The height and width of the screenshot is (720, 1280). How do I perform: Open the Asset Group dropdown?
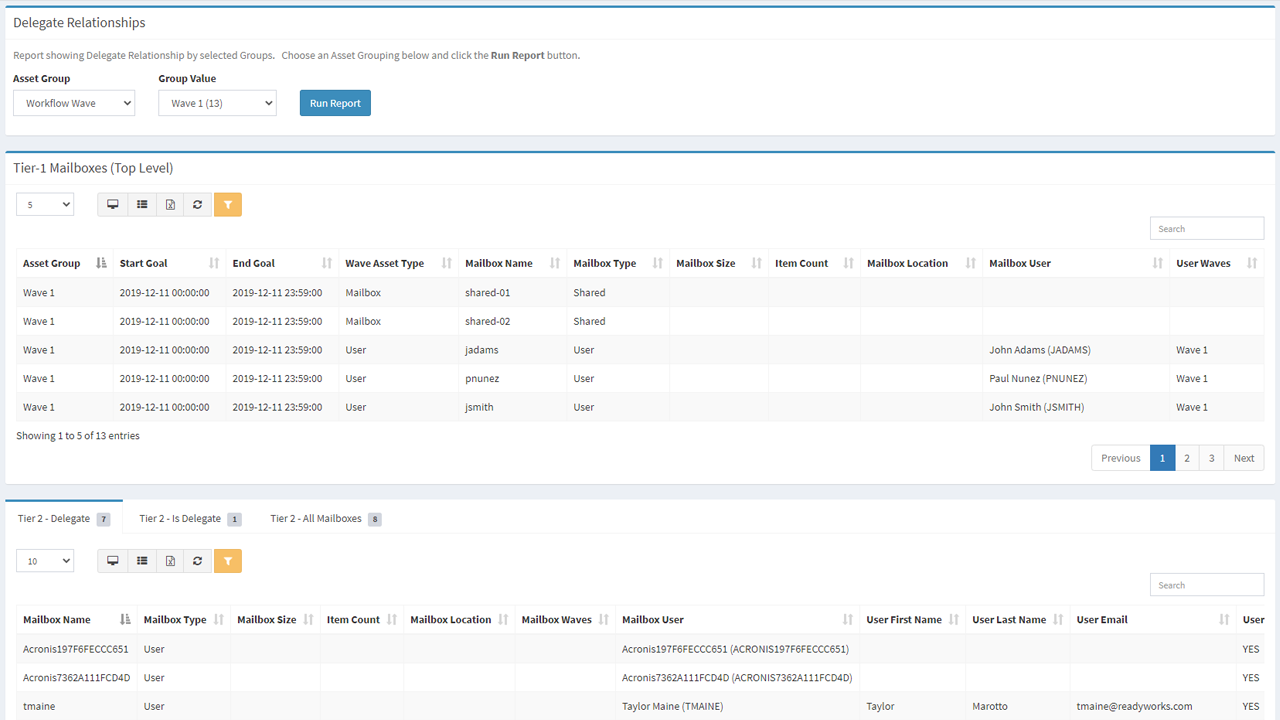coord(73,103)
